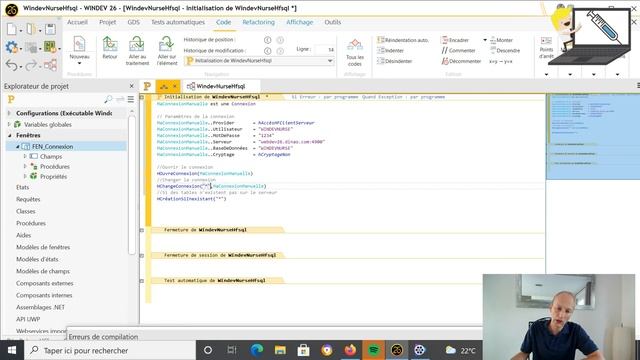Select Etats in project explorer

click(22, 187)
